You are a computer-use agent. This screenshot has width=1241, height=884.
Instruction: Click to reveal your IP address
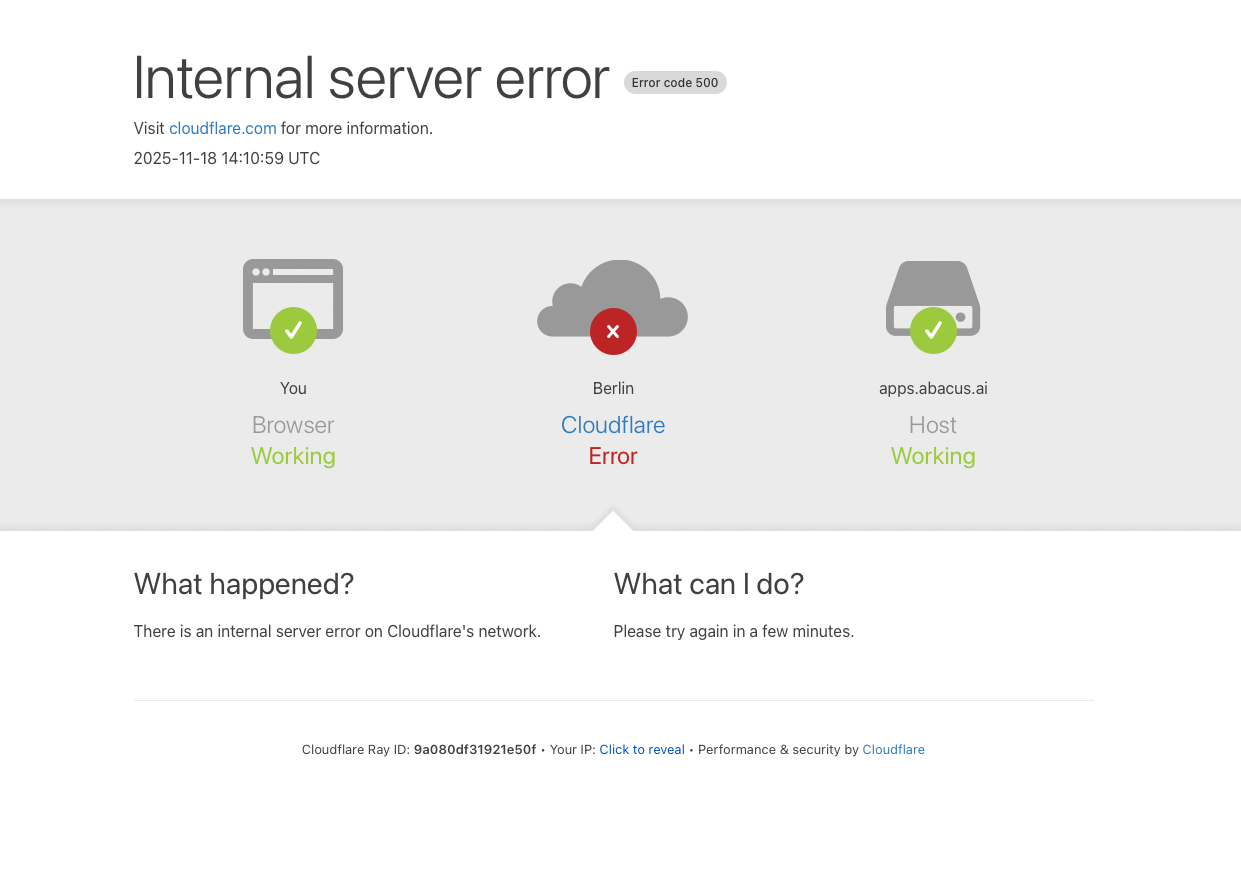click(x=642, y=750)
